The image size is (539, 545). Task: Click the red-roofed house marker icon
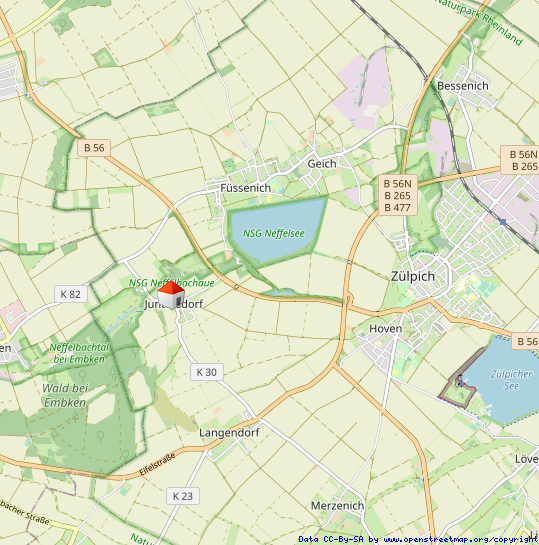click(171, 295)
